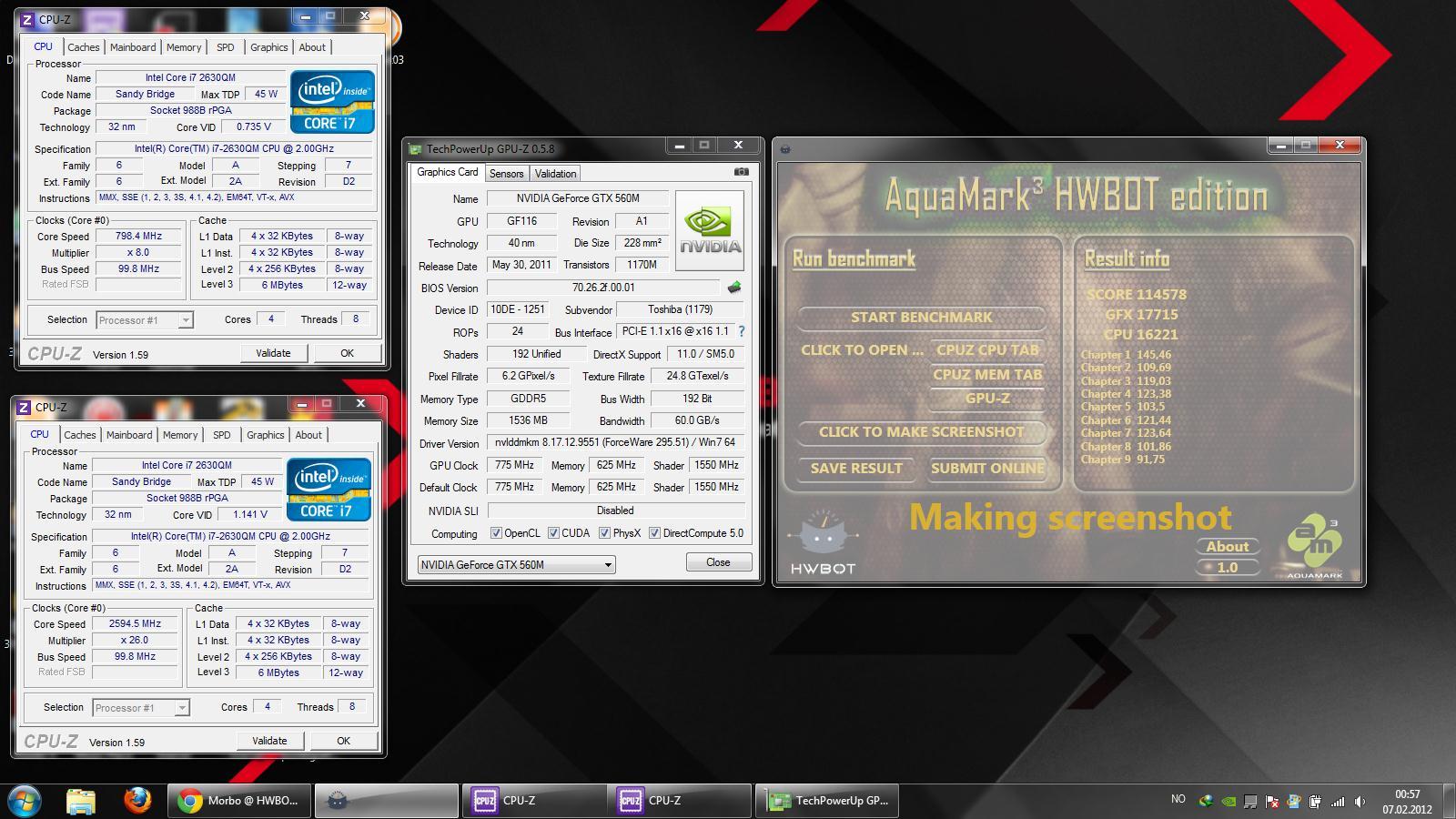Toggle the CUDA checkbox in GPU-Z
The height and width of the screenshot is (819, 1456).
[x=553, y=533]
